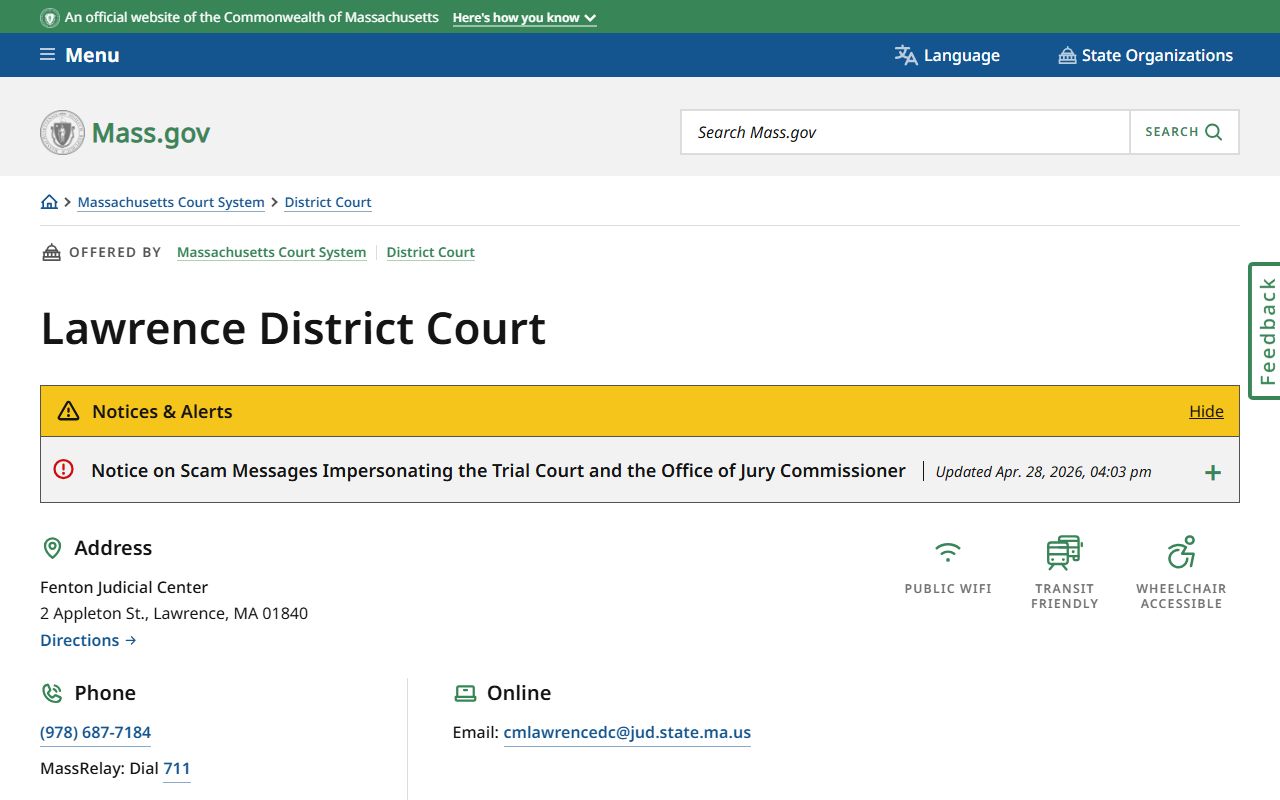Open the Feedback side tab

coord(1265,331)
